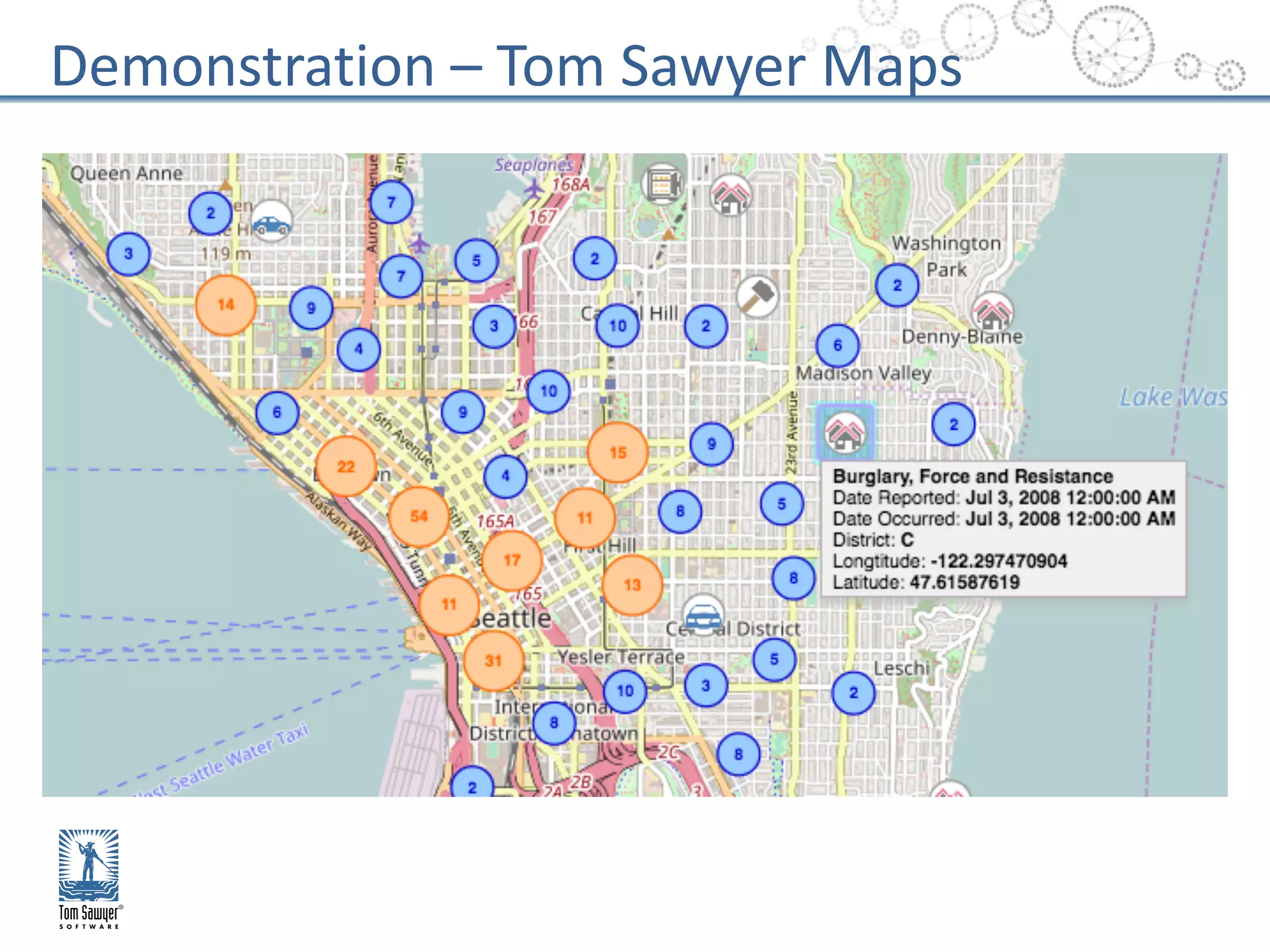This screenshot has height=952, width=1270.
Task: Click blue cluster 10 below Yesler Terrace label
Action: (625, 691)
